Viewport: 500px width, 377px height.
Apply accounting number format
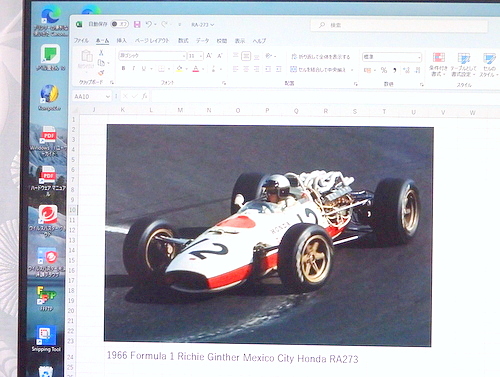click(367, 70)
